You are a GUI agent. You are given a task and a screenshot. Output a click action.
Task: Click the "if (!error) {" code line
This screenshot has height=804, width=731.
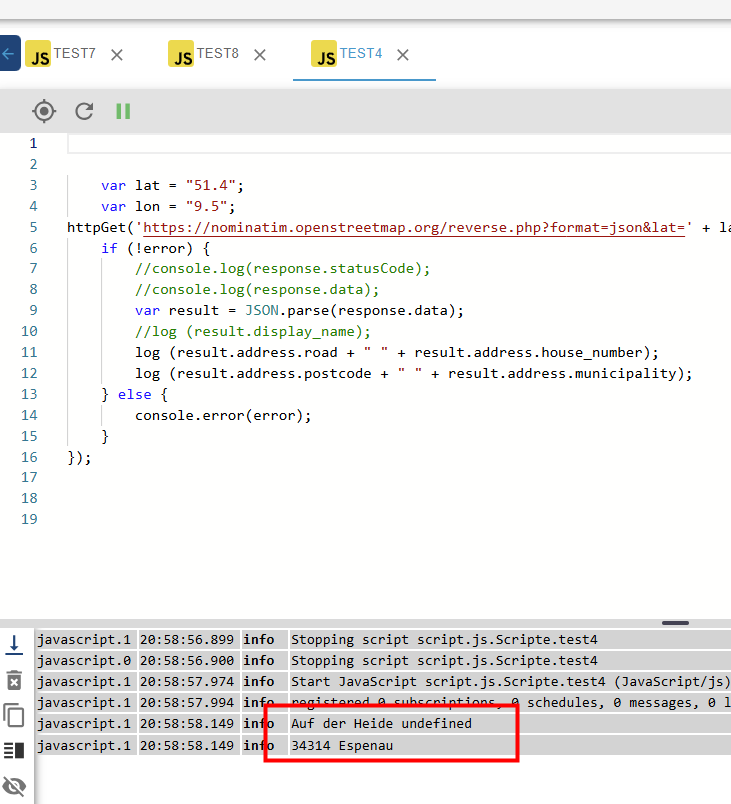[x=155, y=248]
